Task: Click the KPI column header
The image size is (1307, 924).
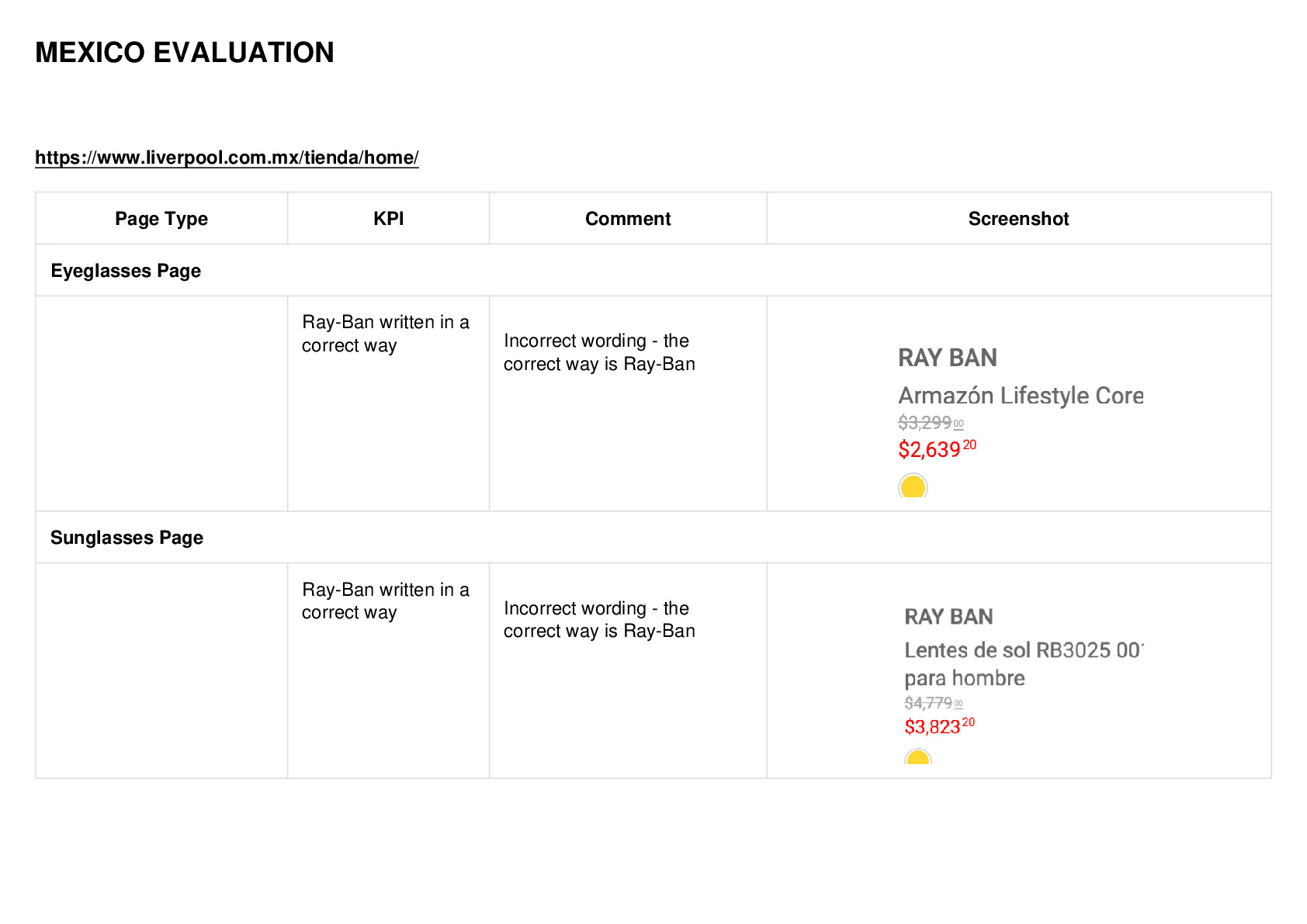Action: click(x=388, y=219)
